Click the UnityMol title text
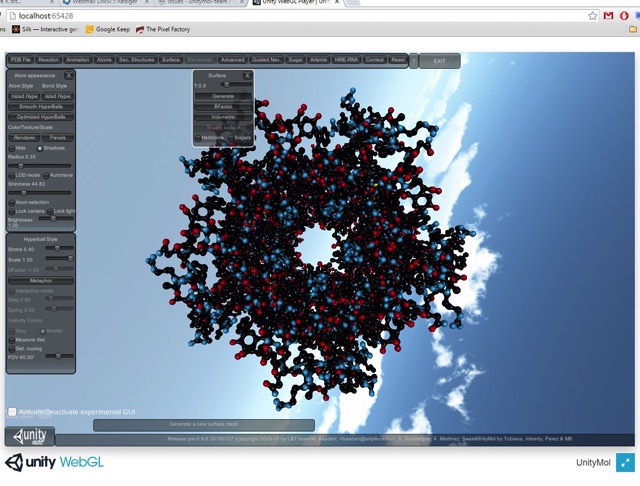Screen dimensions: 640x486 pos(593,463)
